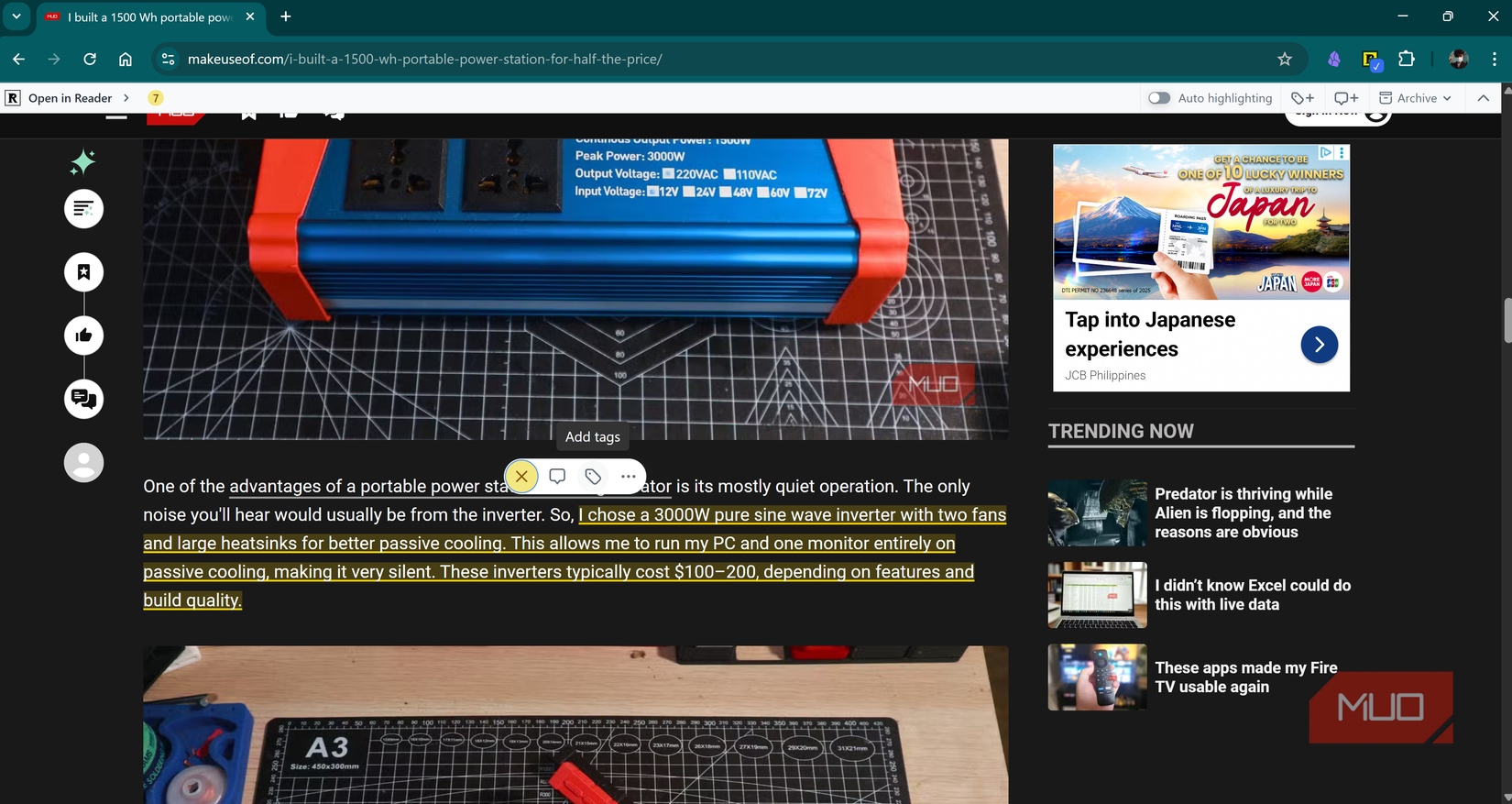
Task: Open the Chrome profile avatar
Action: click(x=1459, y=60)
